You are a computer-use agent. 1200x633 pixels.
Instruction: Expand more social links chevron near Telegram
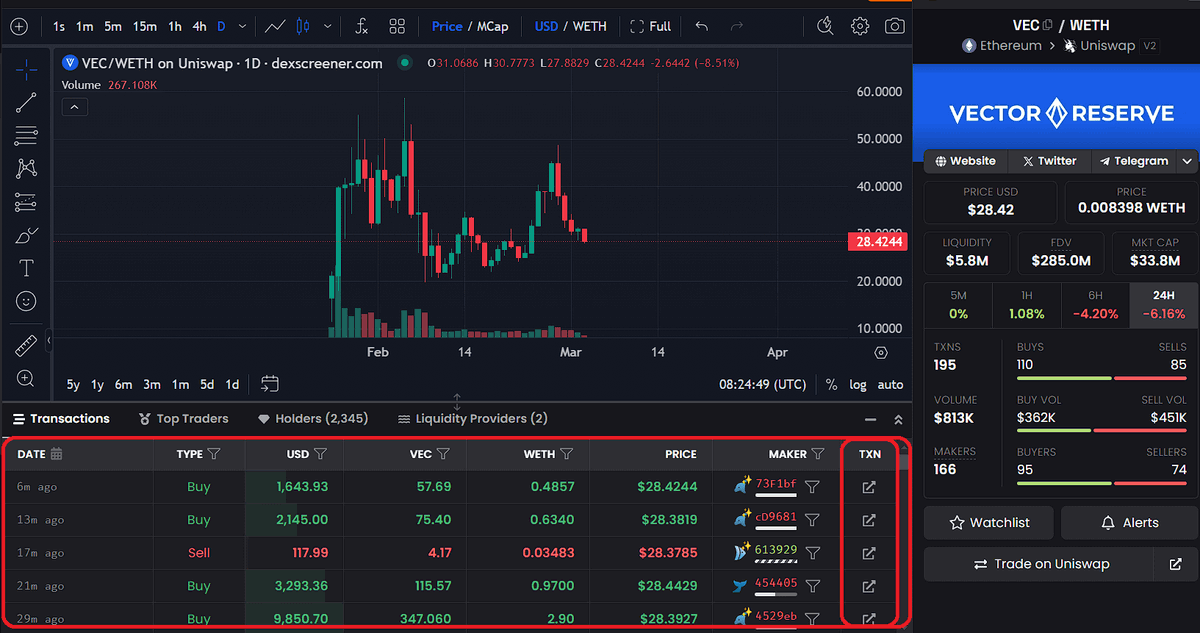coord(1187,161)
